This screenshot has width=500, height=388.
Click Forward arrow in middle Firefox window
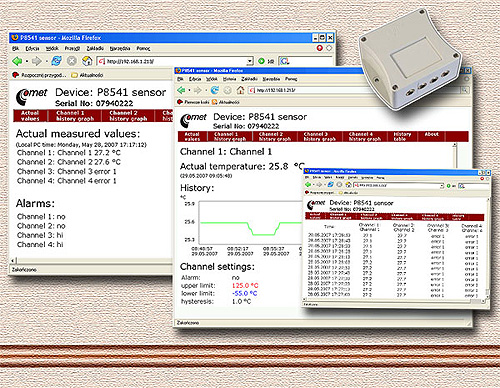[198, 90]
